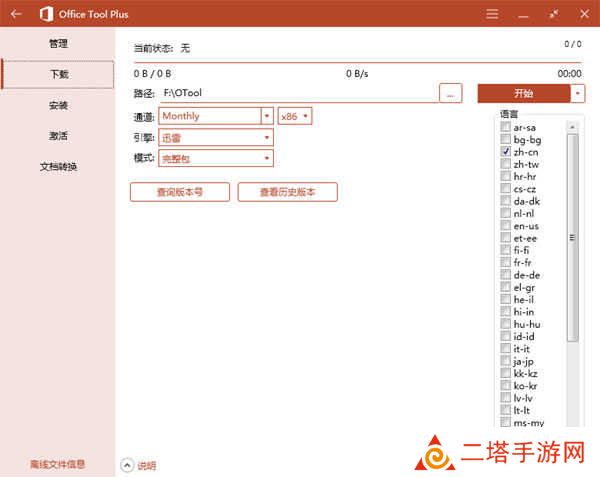Click the compact mode arrows icon
Image resolution: width=600 pixels, height=477 pixels.
[x=553, y=14]
